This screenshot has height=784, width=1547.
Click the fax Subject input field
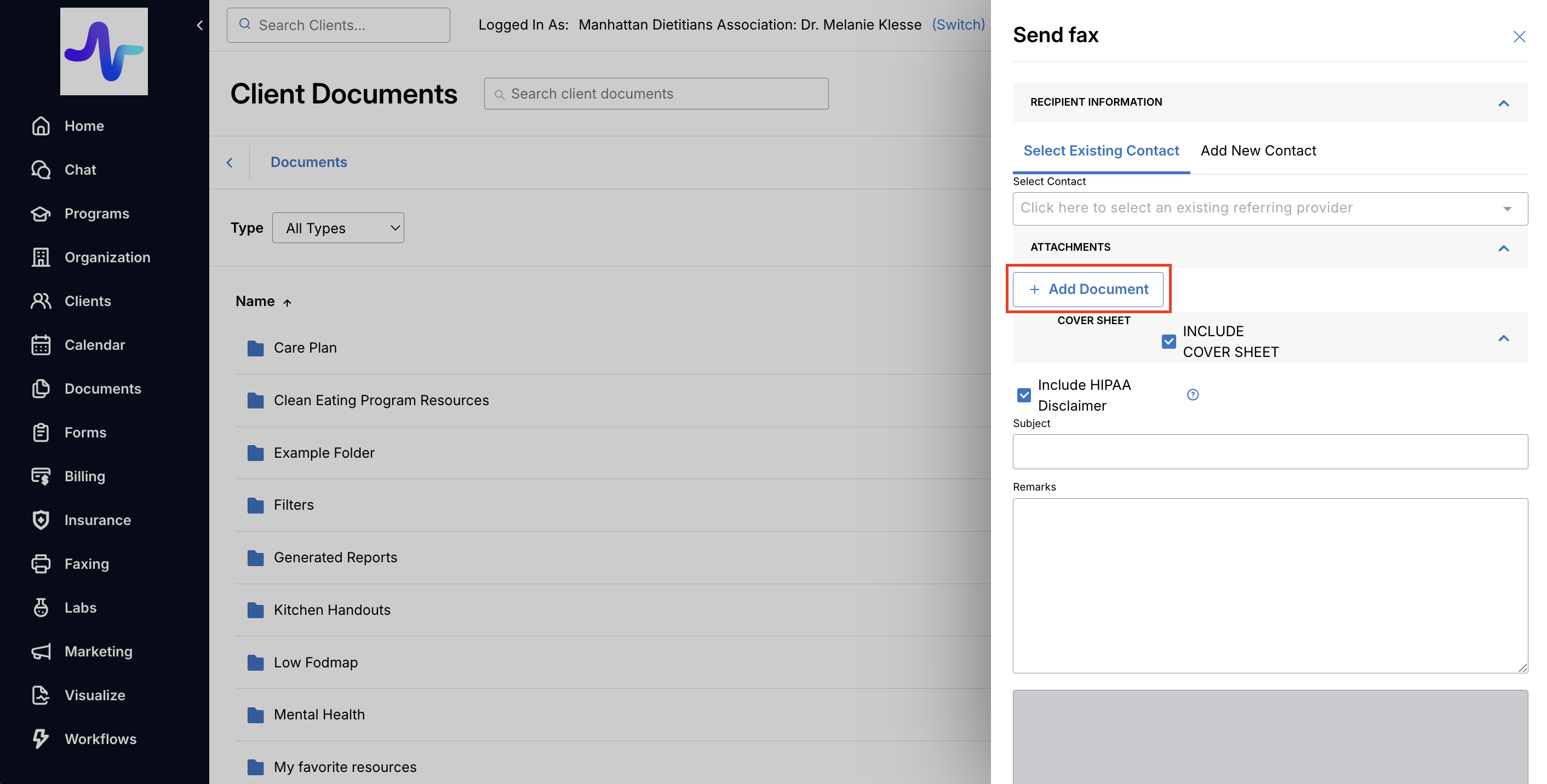coord(1270,452)
